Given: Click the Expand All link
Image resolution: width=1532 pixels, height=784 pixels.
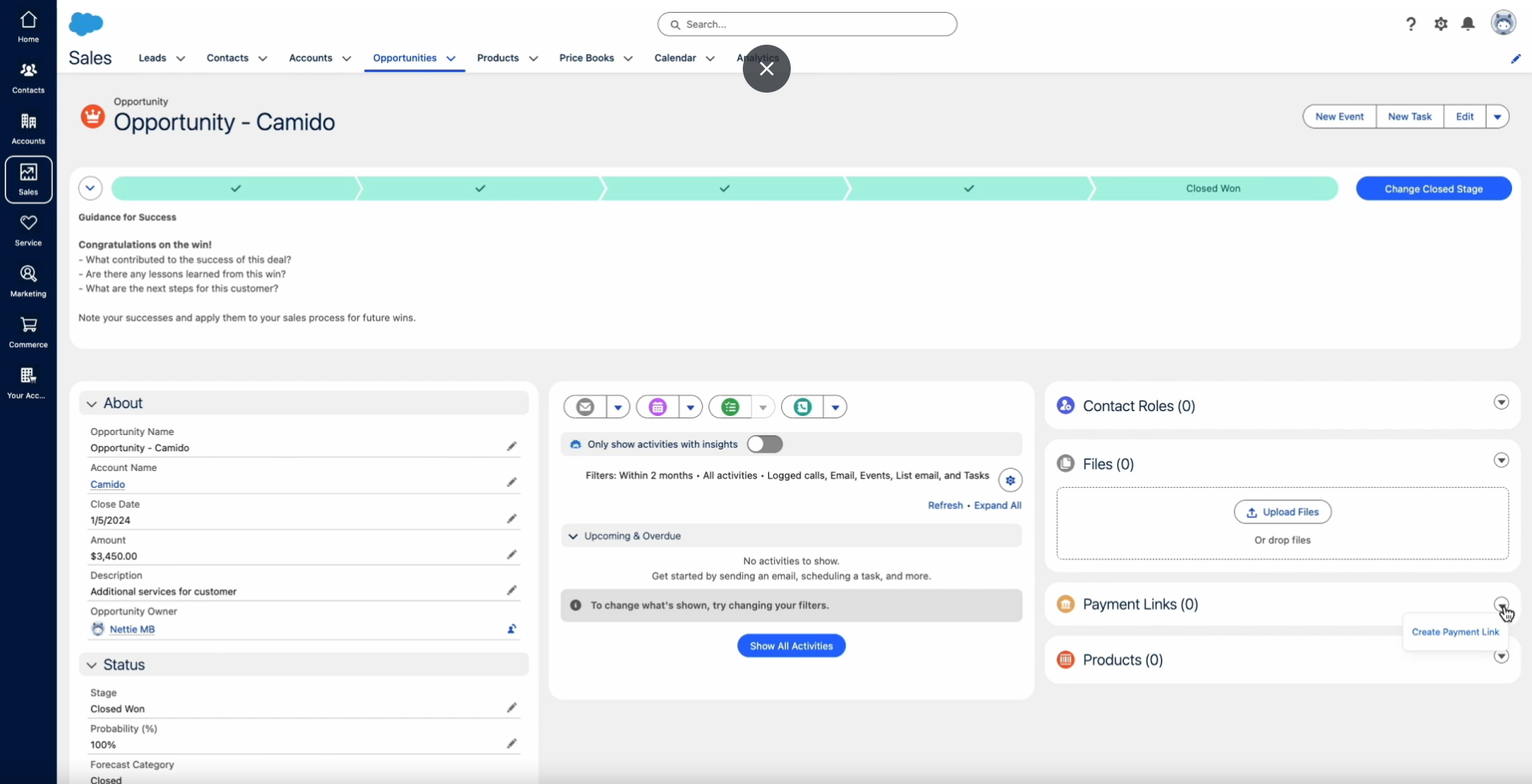Looking at the screenshot, I should (x=998, y=505).
